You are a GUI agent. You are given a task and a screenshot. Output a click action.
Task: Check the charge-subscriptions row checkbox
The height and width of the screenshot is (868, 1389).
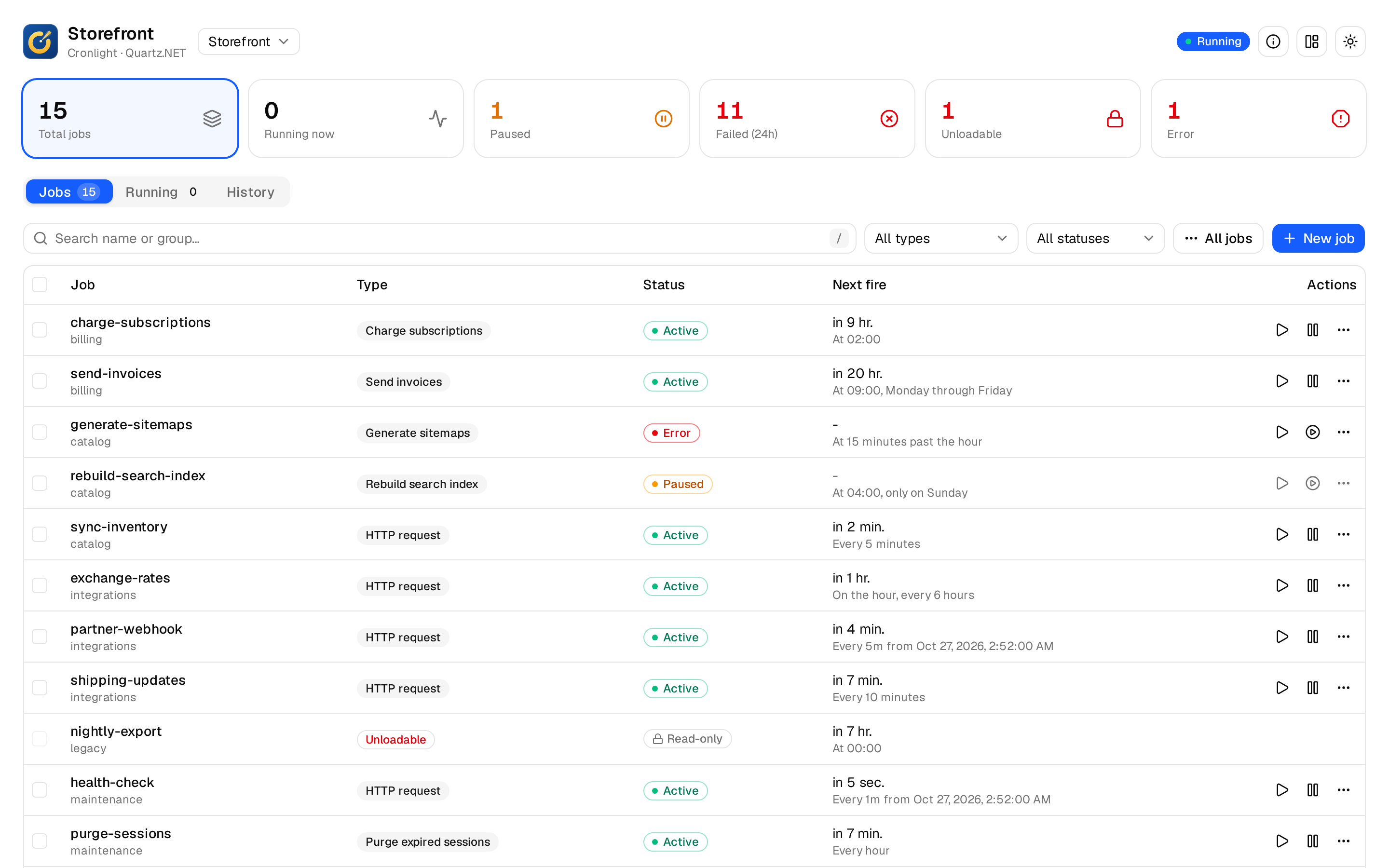pyautogui.click(x=40, y=330)
